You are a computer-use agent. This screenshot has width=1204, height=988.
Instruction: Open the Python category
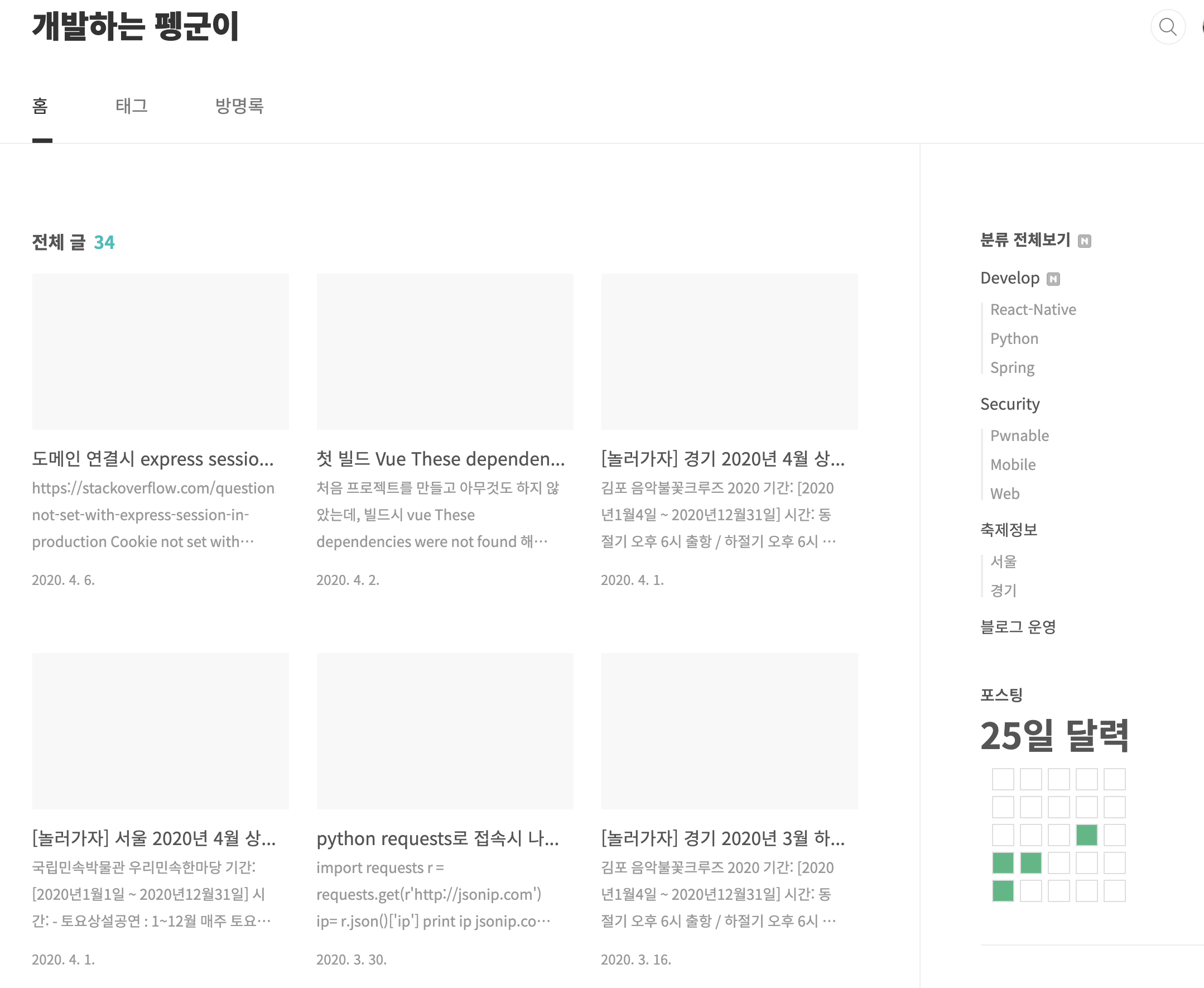pos(1014,339)
